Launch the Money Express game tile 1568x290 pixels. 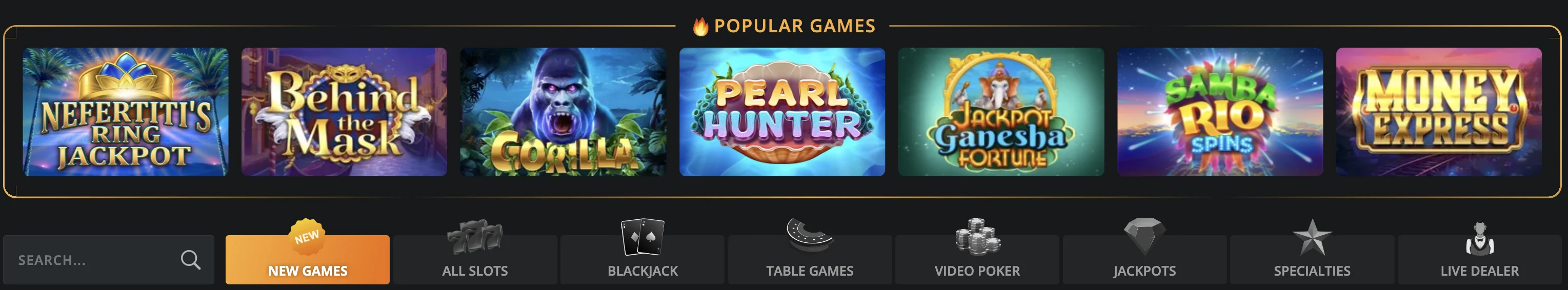coord(1439,112)
